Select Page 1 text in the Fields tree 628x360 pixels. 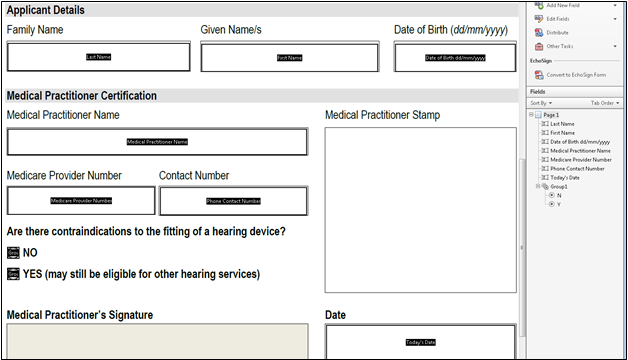551,115
